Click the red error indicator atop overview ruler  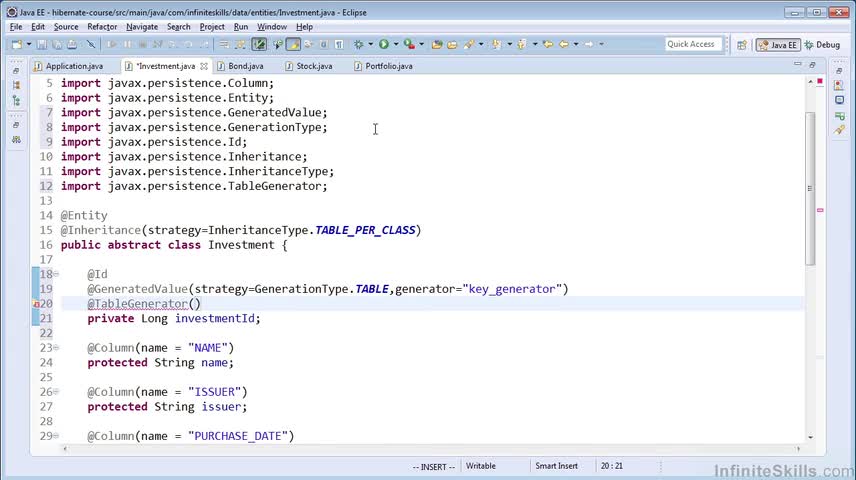pos(819,81)
